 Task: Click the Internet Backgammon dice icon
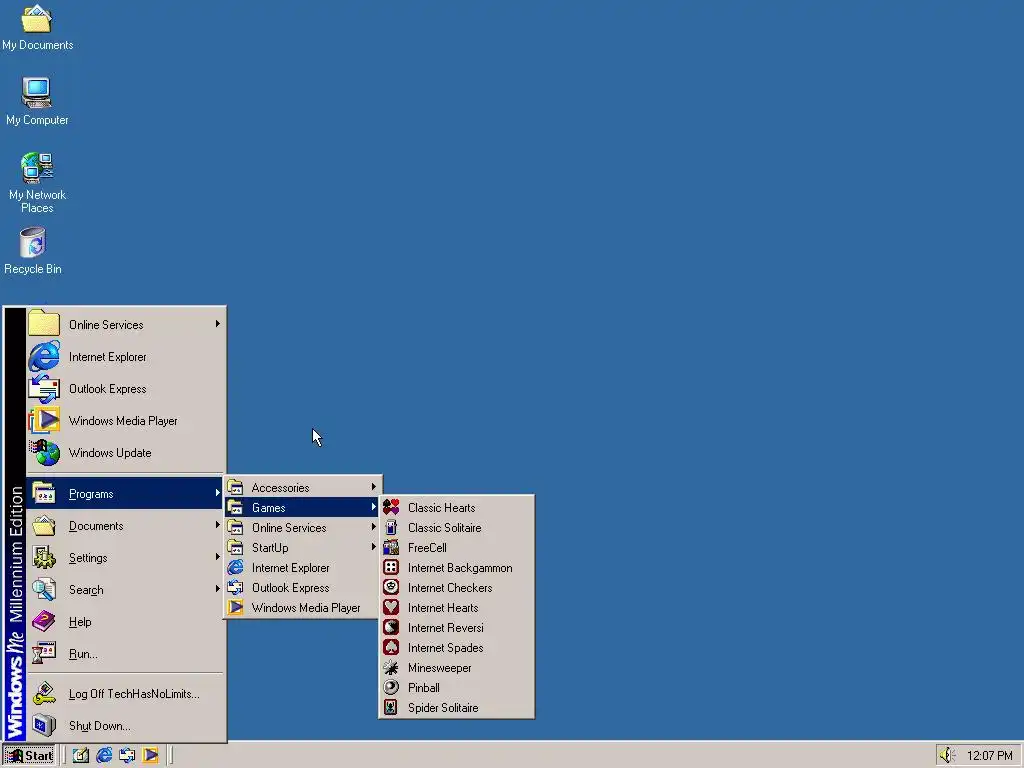pos(391,567)
